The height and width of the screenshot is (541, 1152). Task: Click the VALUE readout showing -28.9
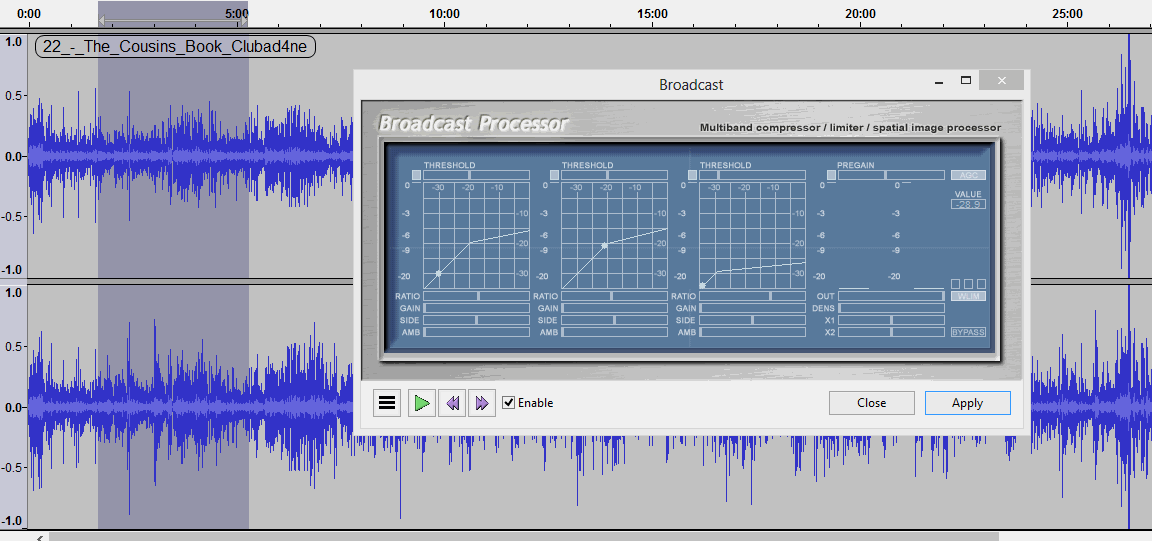point(968,204)
